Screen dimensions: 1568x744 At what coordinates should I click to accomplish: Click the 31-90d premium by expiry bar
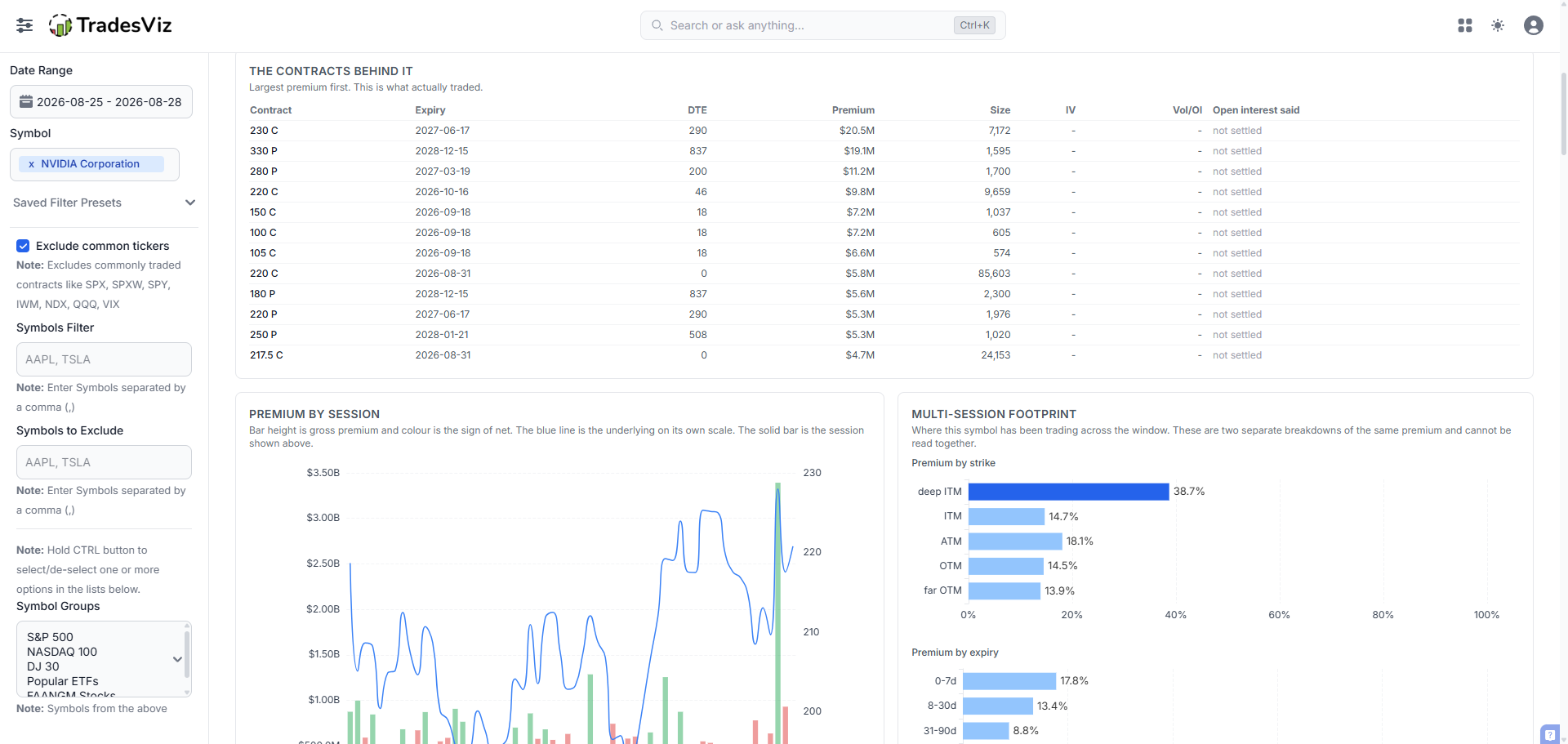point(986,731)
